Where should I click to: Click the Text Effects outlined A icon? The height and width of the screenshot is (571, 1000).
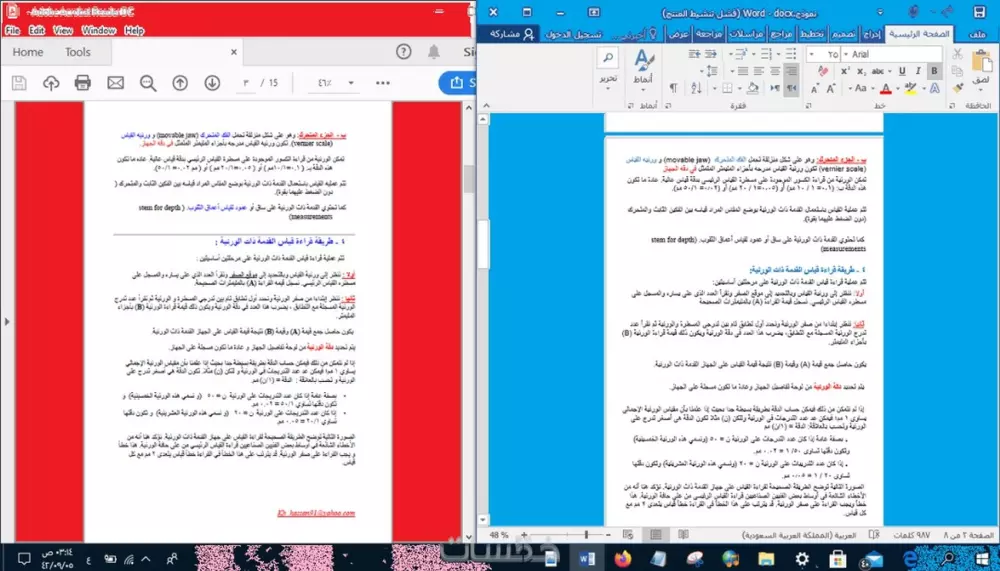934,88
